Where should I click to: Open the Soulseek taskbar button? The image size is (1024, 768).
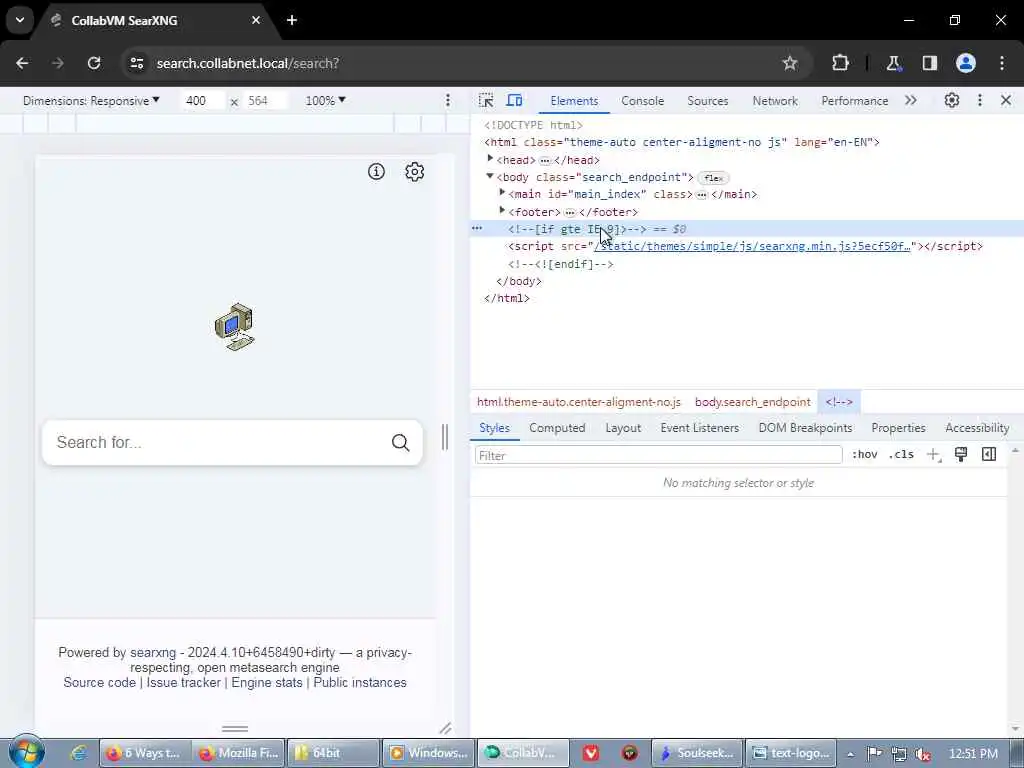697,753
